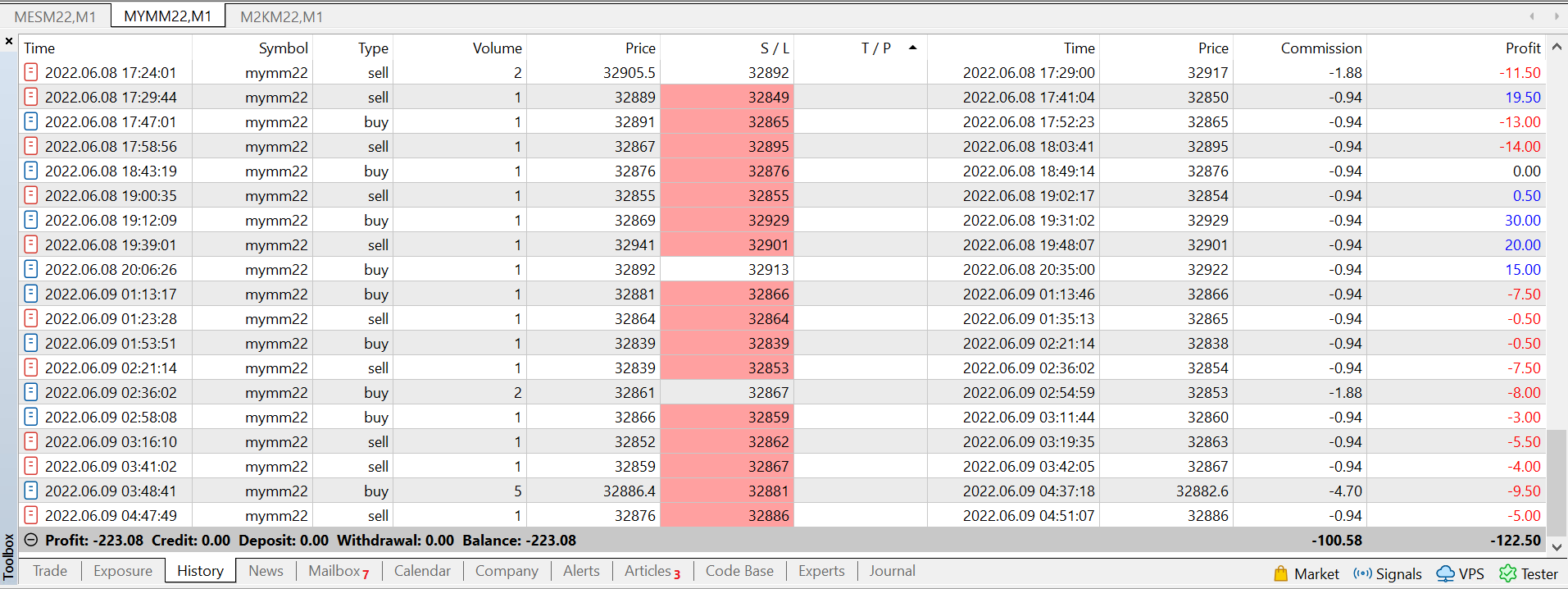Collapse the Profit summary row circle icon
Image resolution: width=1568 pixels, height=589 pixels.
tap(31, 540)
